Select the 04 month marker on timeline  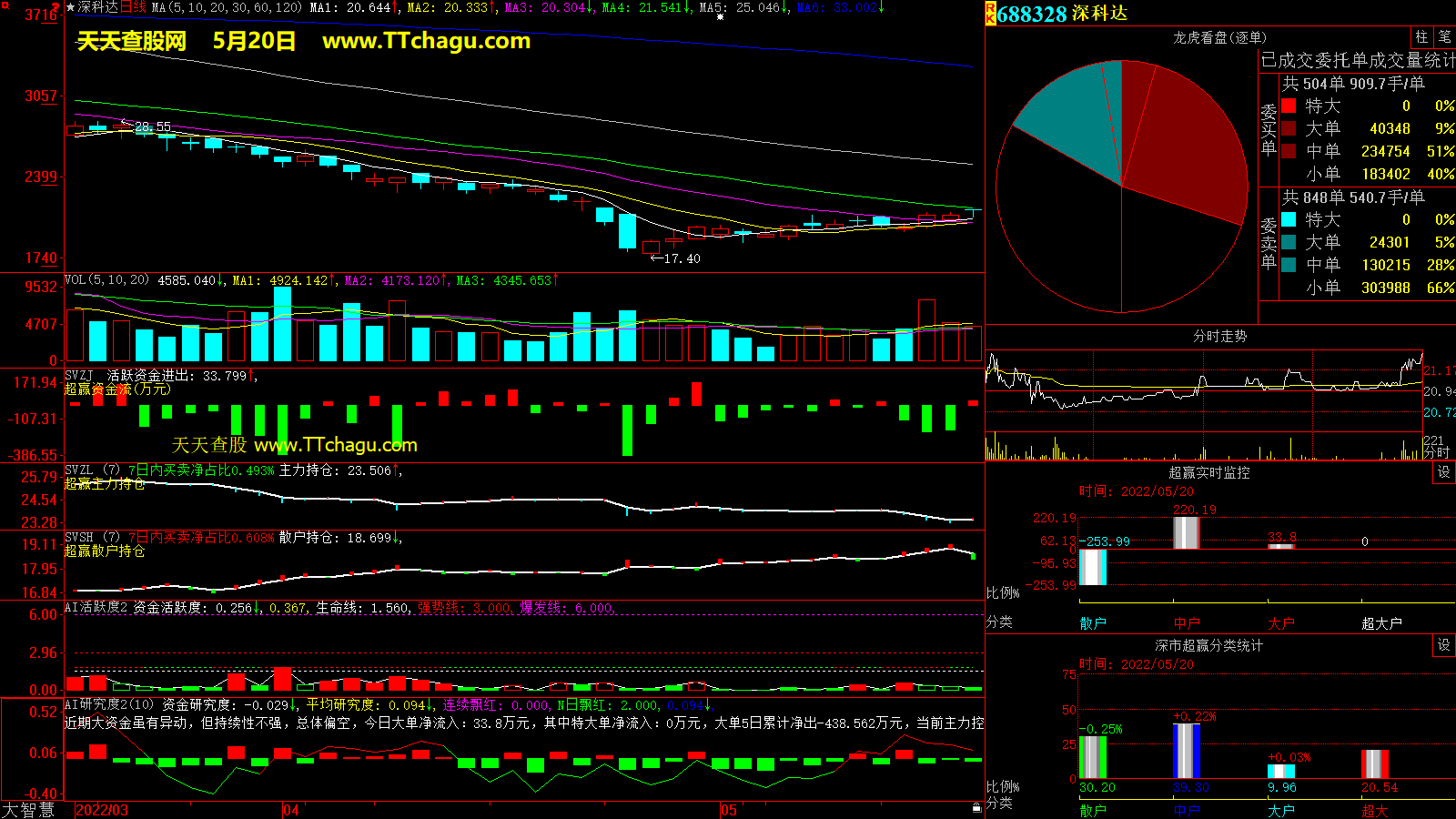[x=291, y=810]
